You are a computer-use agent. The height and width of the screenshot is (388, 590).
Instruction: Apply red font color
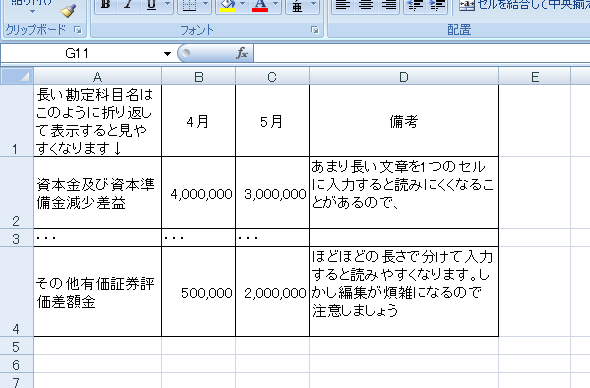(260, 5)
